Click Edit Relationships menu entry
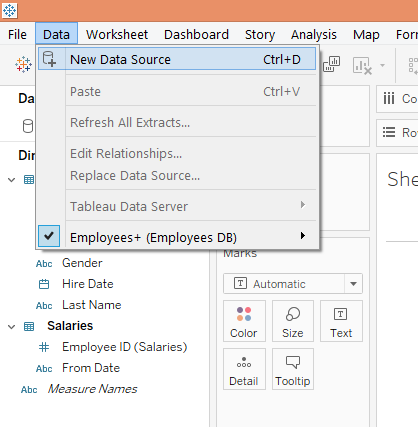Screen dimensions: 418x427 (177, 153)
